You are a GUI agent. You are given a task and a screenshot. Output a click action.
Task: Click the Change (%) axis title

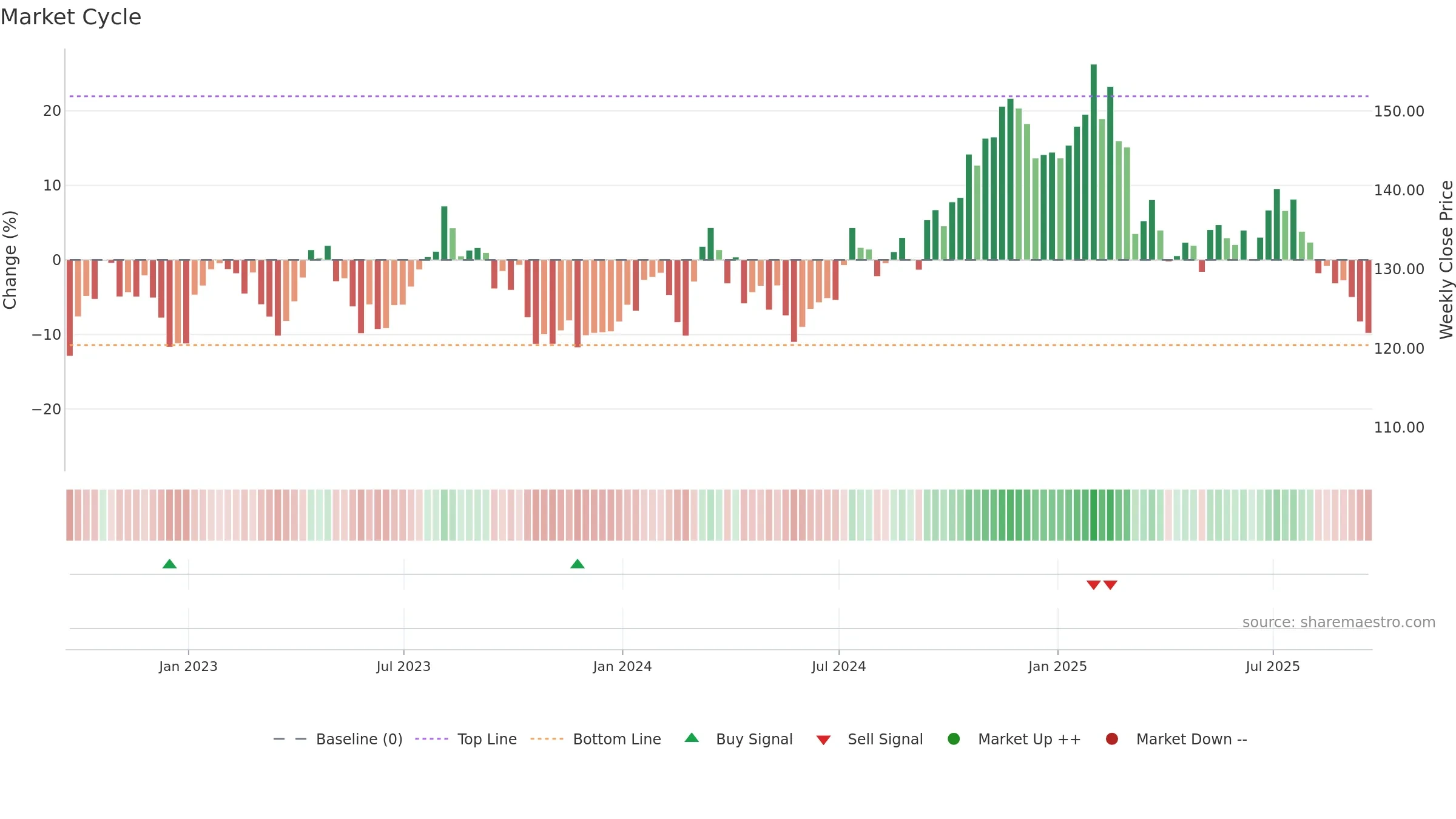[10, 260]
